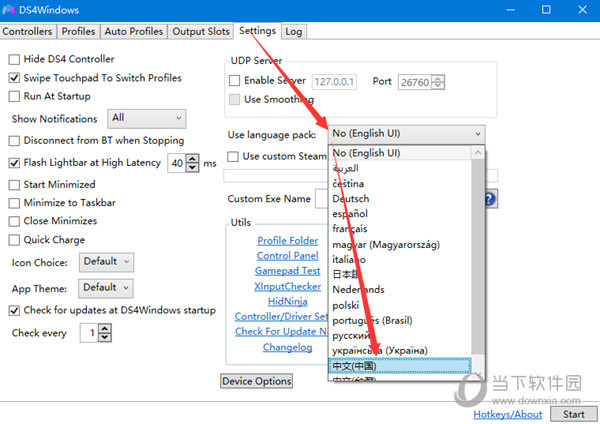Click the Start button
Image resolution: width=600 pixels, height=424 pixels.
coord(574,414)
